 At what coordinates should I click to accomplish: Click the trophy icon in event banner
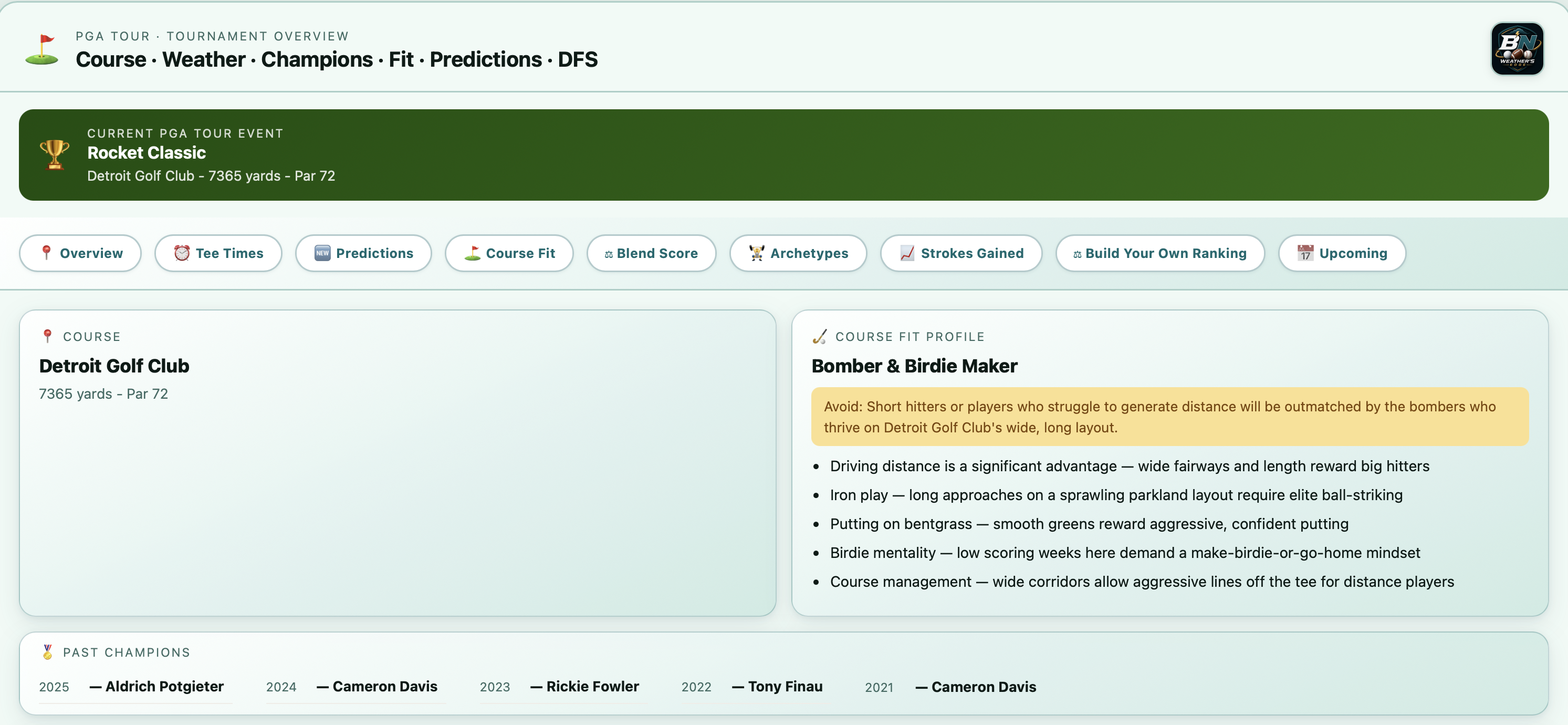tap(55, 154)
